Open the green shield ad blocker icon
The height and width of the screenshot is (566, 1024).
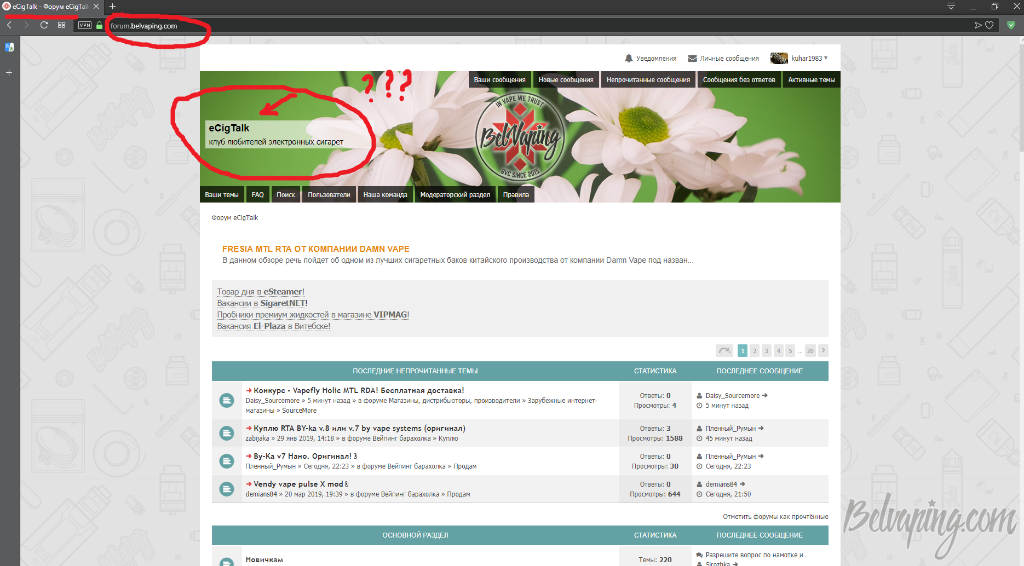tap(1011, 25)
